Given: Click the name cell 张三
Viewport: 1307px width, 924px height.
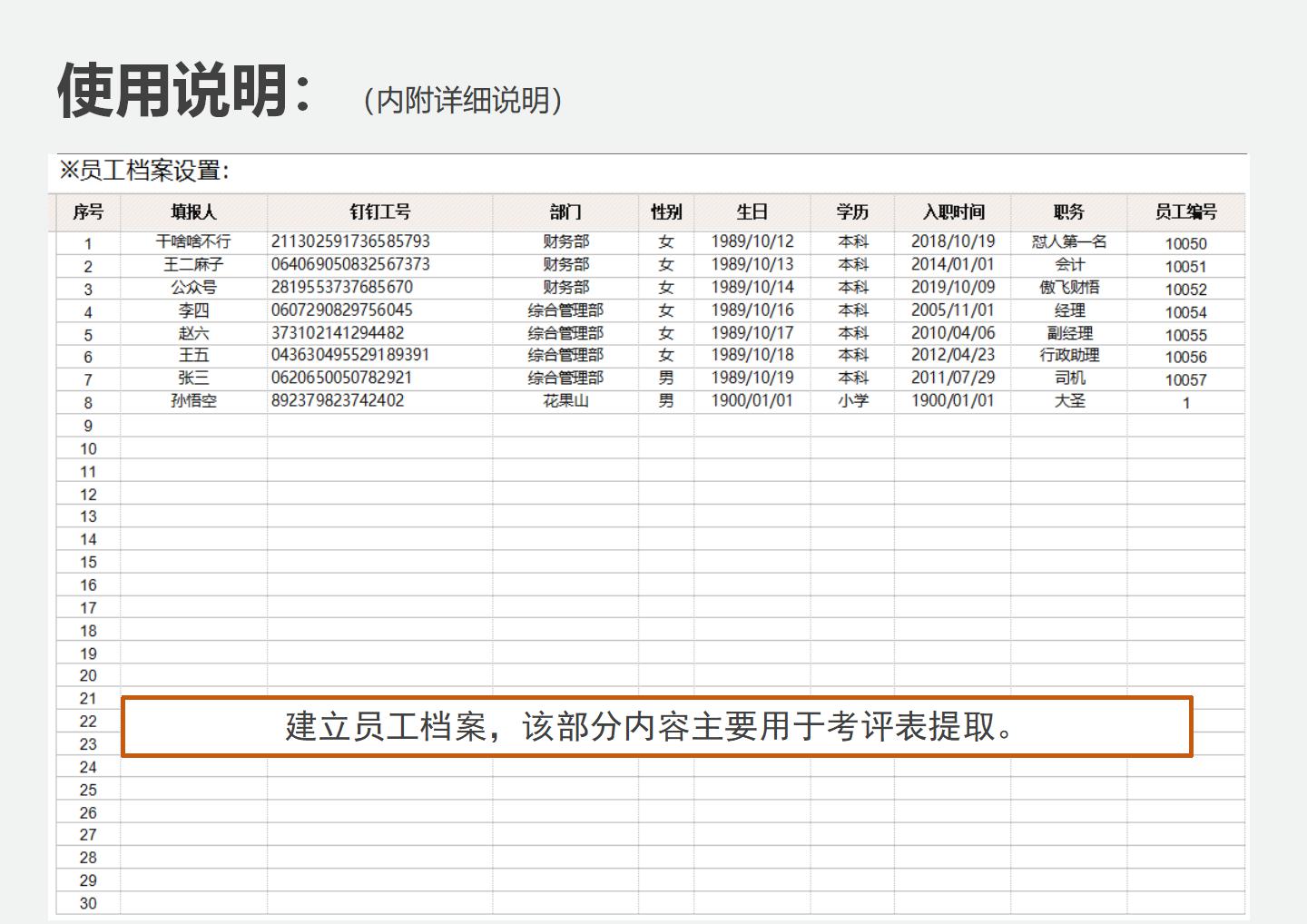Looking at the screenshot, I should click(193, 378).
